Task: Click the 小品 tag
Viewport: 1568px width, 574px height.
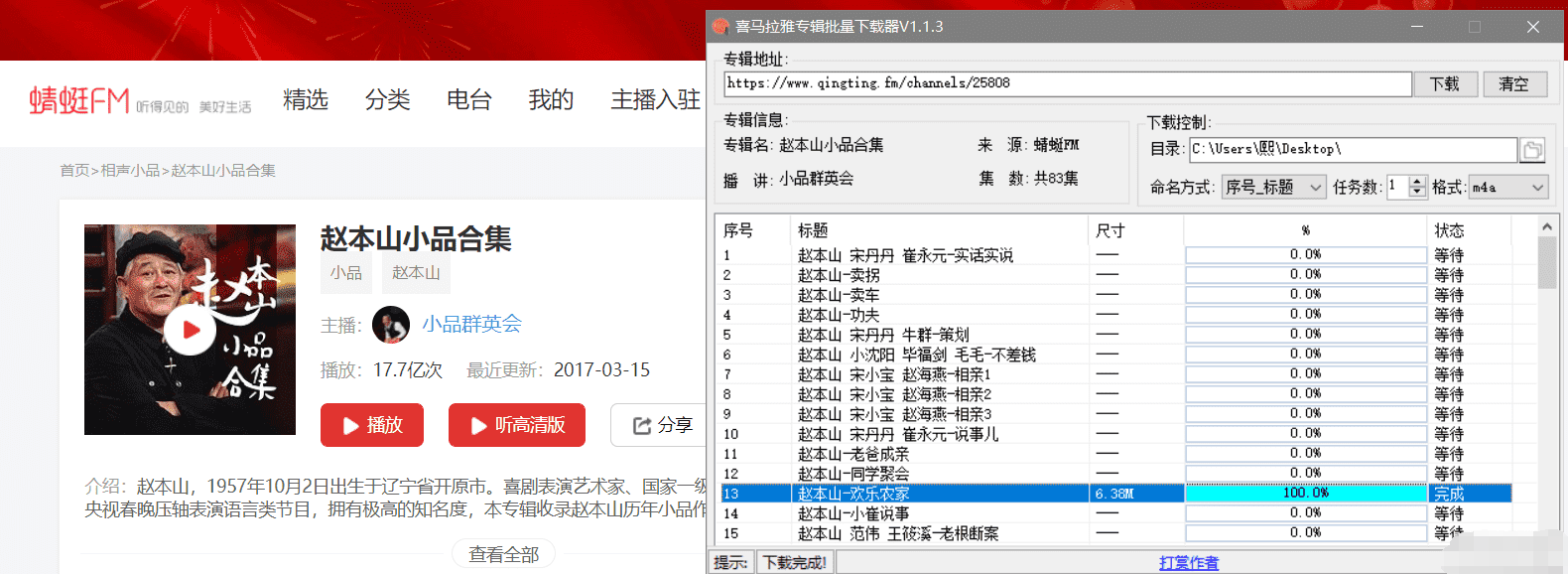Action: click(346, 273)
